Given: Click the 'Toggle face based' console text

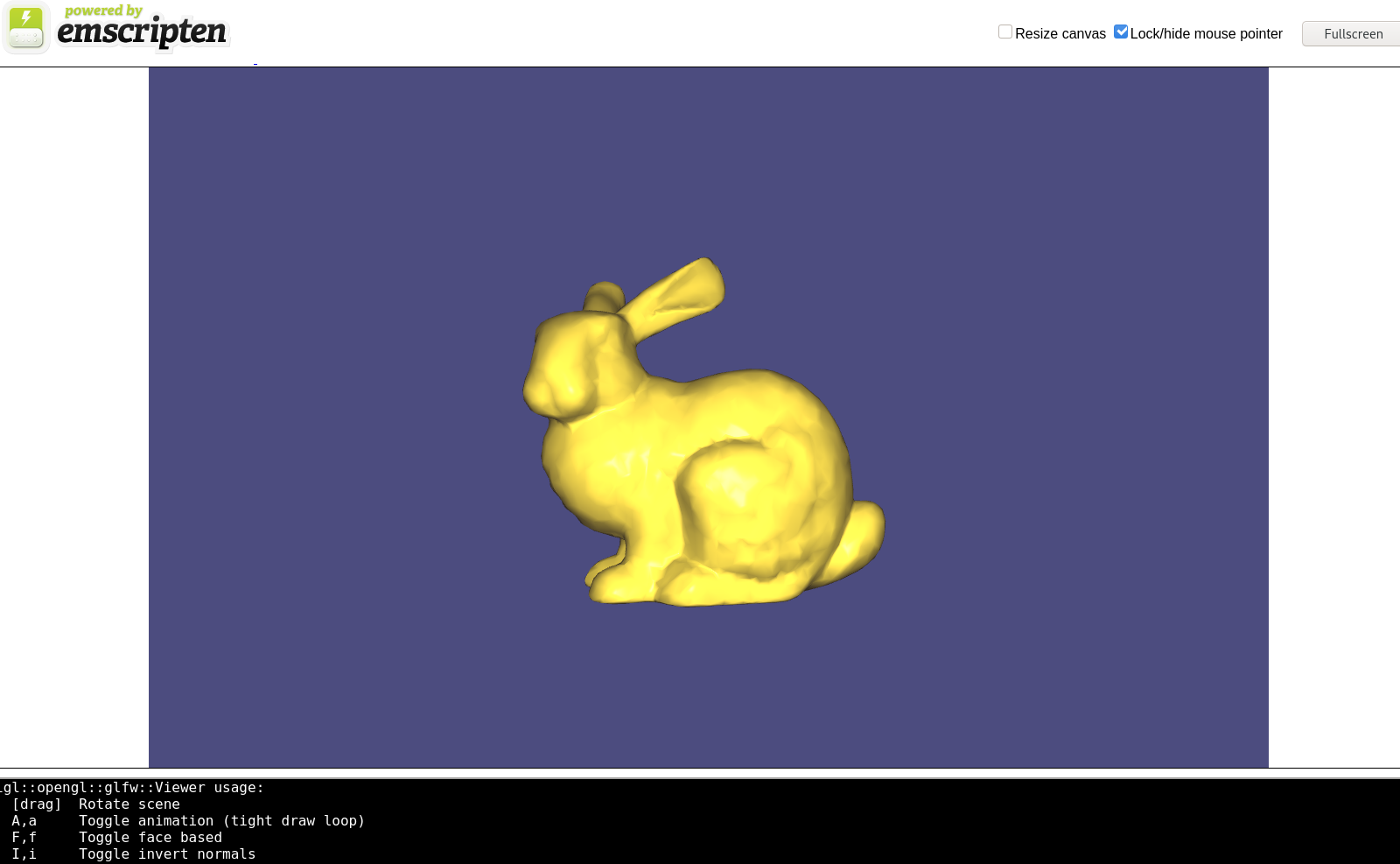Looking at the screenshot, I should 149,837.
